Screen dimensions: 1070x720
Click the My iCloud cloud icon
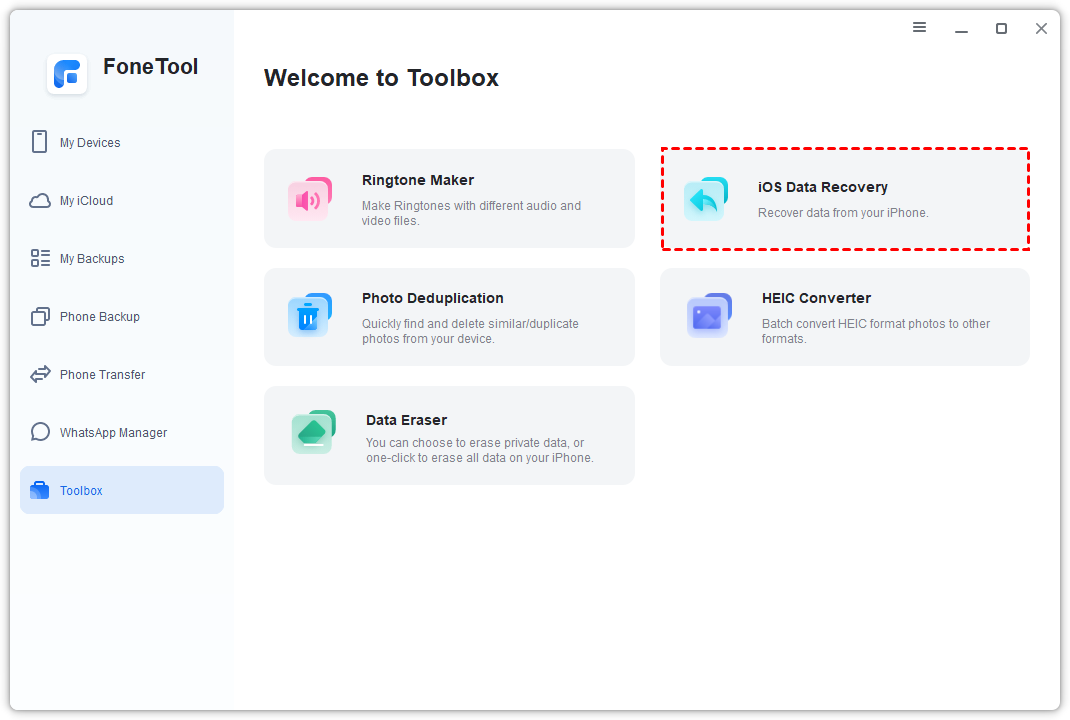(40, 201)
